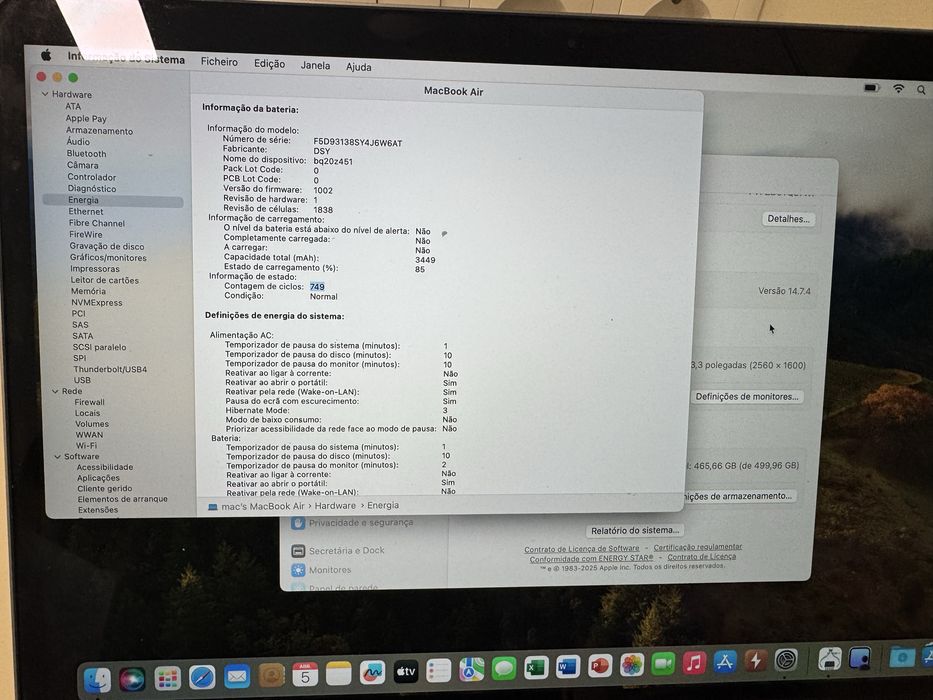Open Messages app in the Dock
The width and height of the screenshot is (933, 700).
(x=503, y=668)
